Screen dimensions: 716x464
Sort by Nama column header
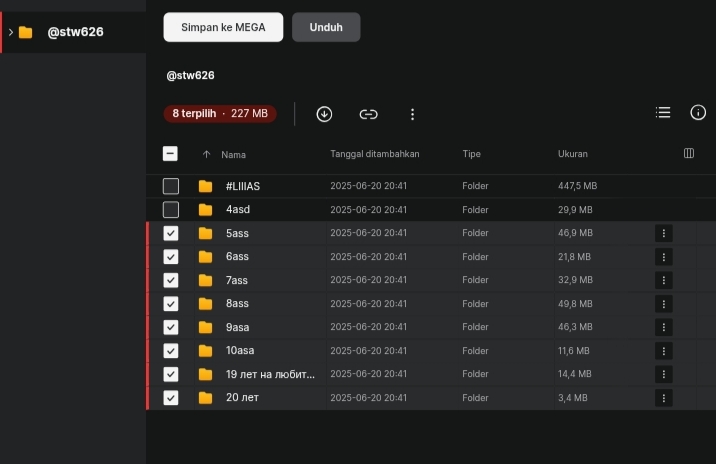pos(233,155)
